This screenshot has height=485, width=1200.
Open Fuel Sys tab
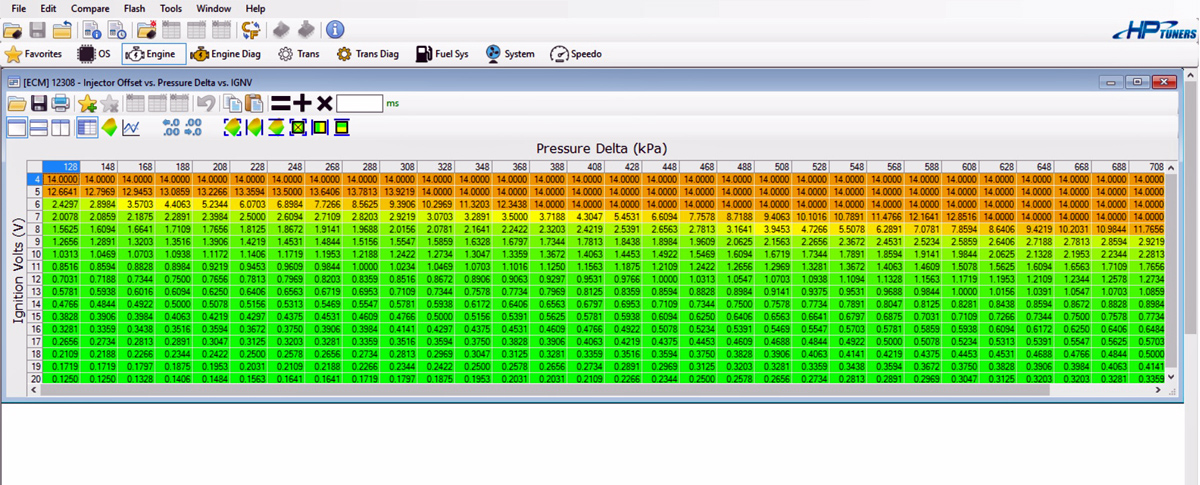point(443,54)
